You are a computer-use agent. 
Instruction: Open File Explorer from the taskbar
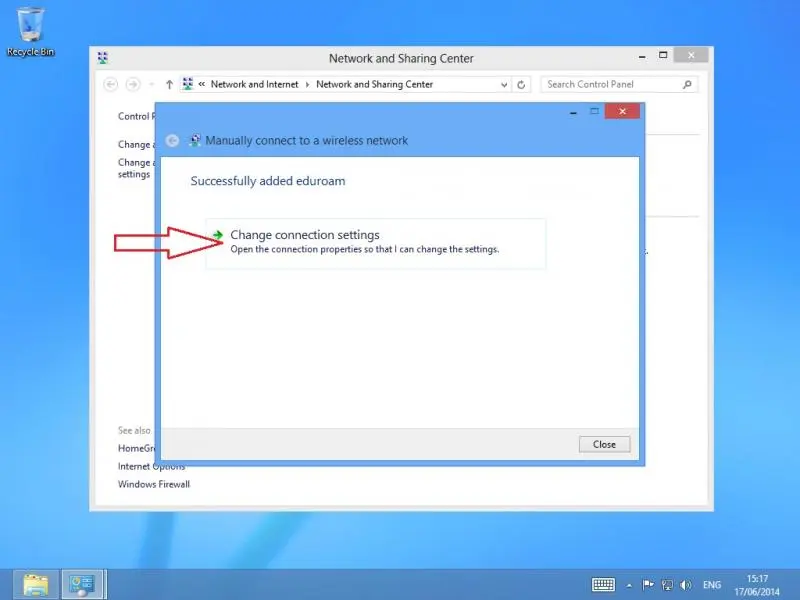(36, 584)
